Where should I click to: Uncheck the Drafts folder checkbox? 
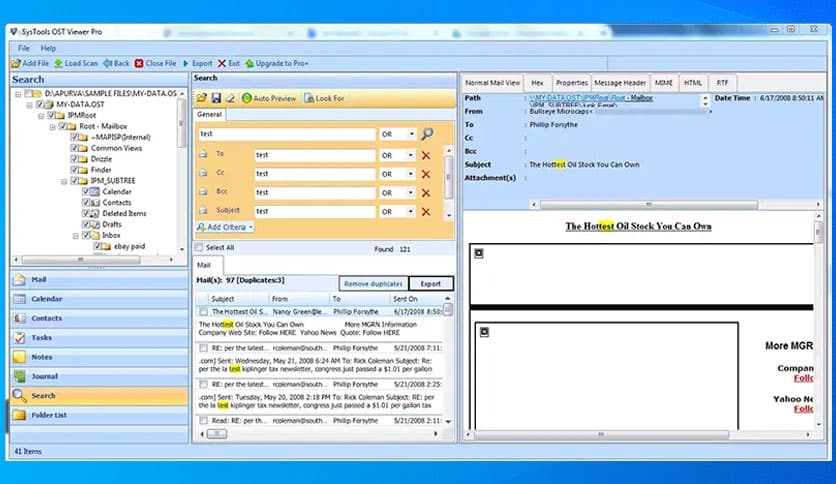[86, 224]
